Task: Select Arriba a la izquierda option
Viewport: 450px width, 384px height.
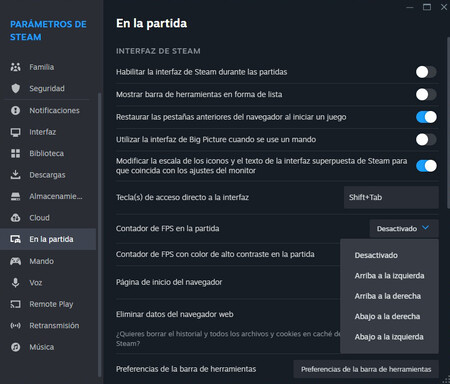Action: click(389, 276)
